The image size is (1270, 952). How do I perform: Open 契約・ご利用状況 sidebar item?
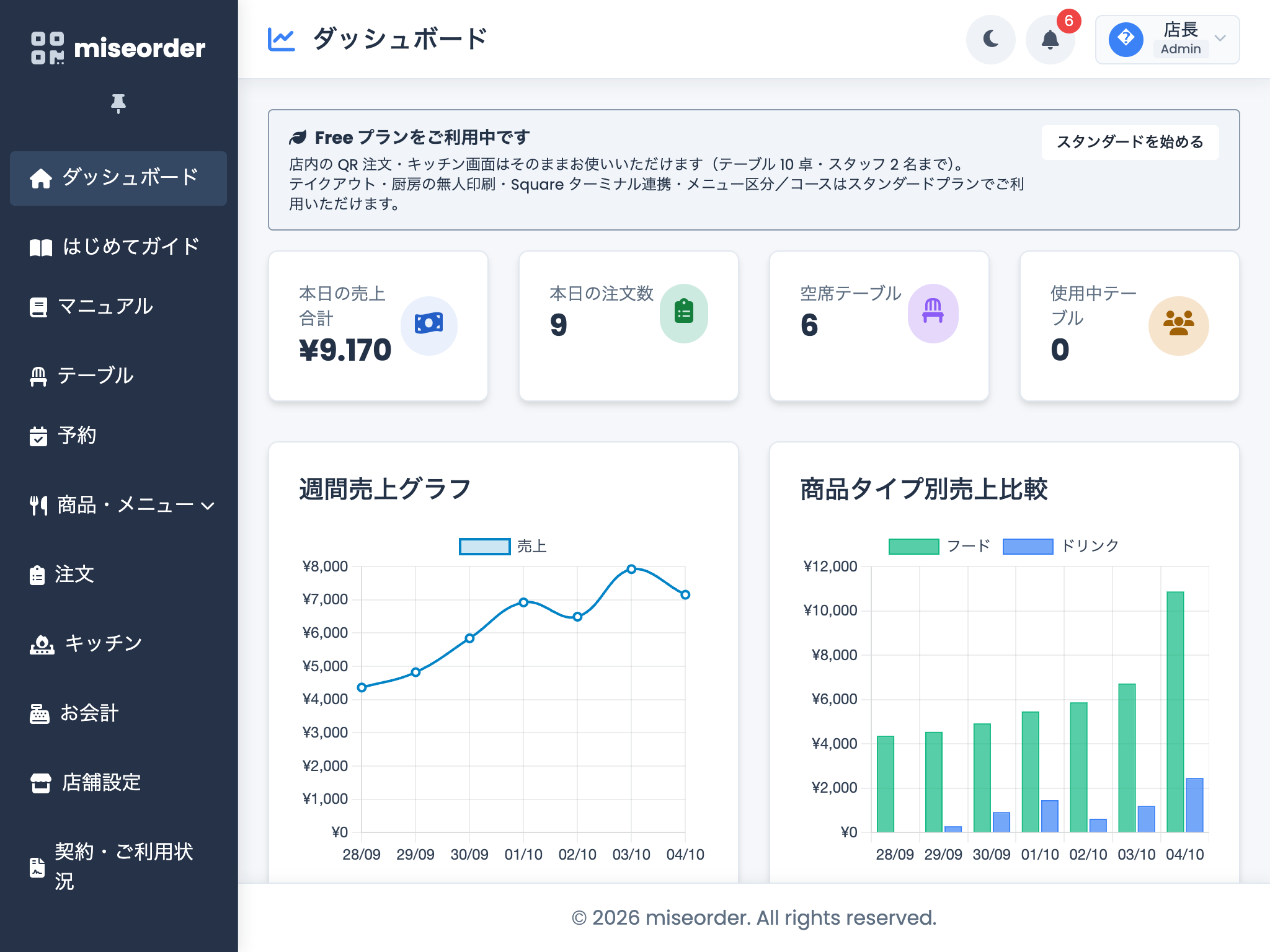pyautogui.click(x=118, y=866)
